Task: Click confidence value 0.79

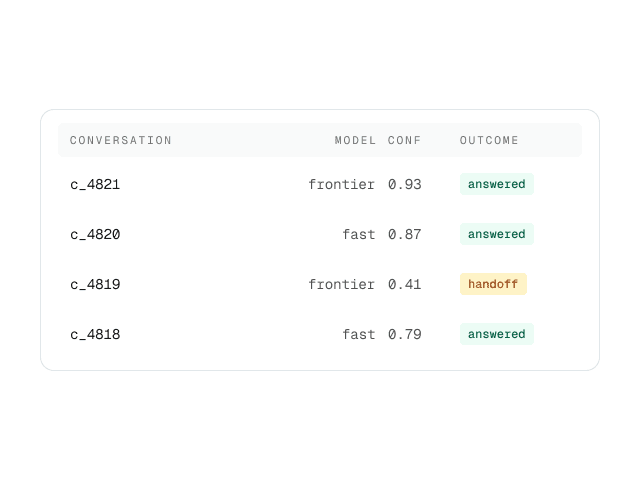Action: click(404, 335)
